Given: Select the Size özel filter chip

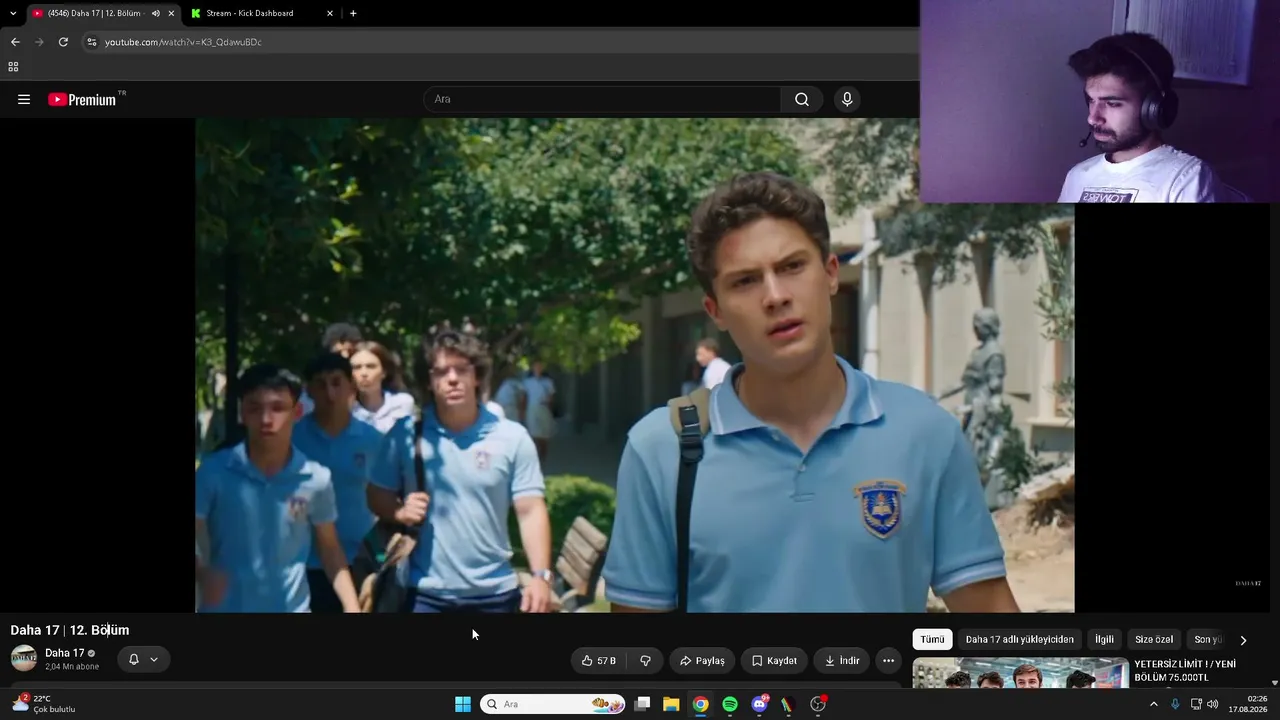Looking at the screenshot, I should (1154, 640).
